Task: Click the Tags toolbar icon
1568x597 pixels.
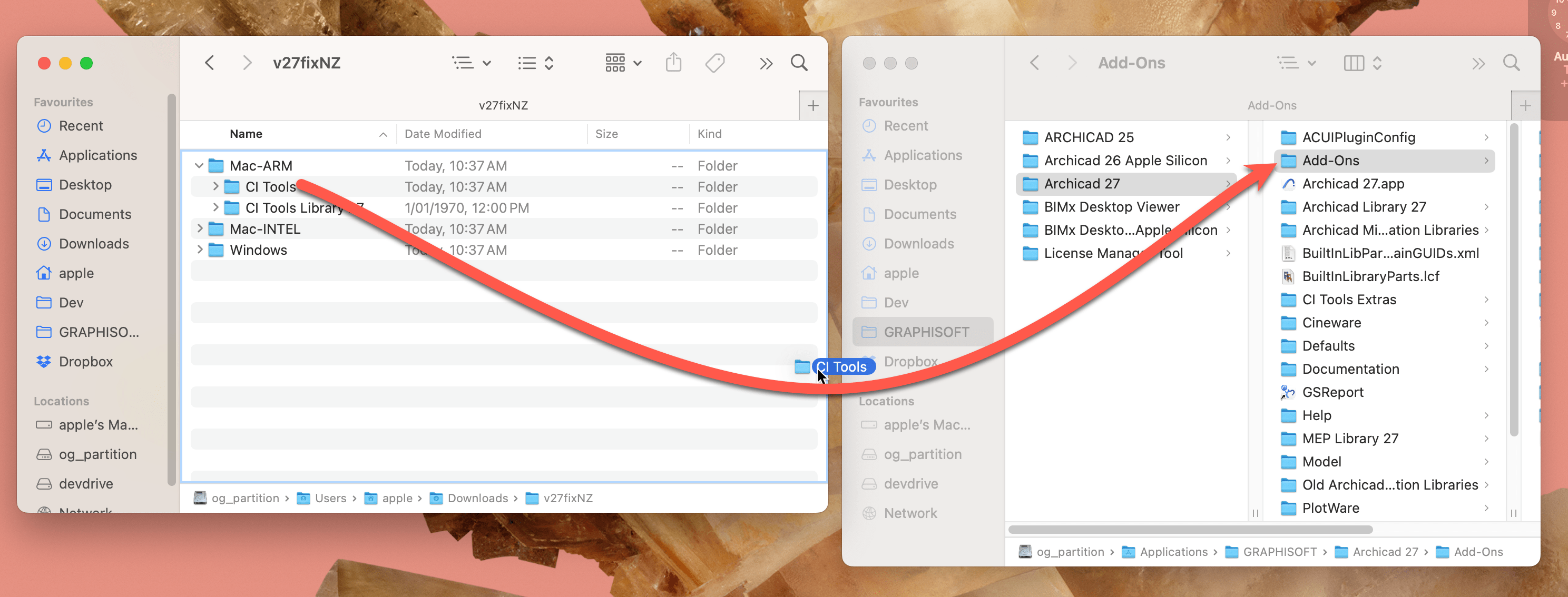Action: 714,63
